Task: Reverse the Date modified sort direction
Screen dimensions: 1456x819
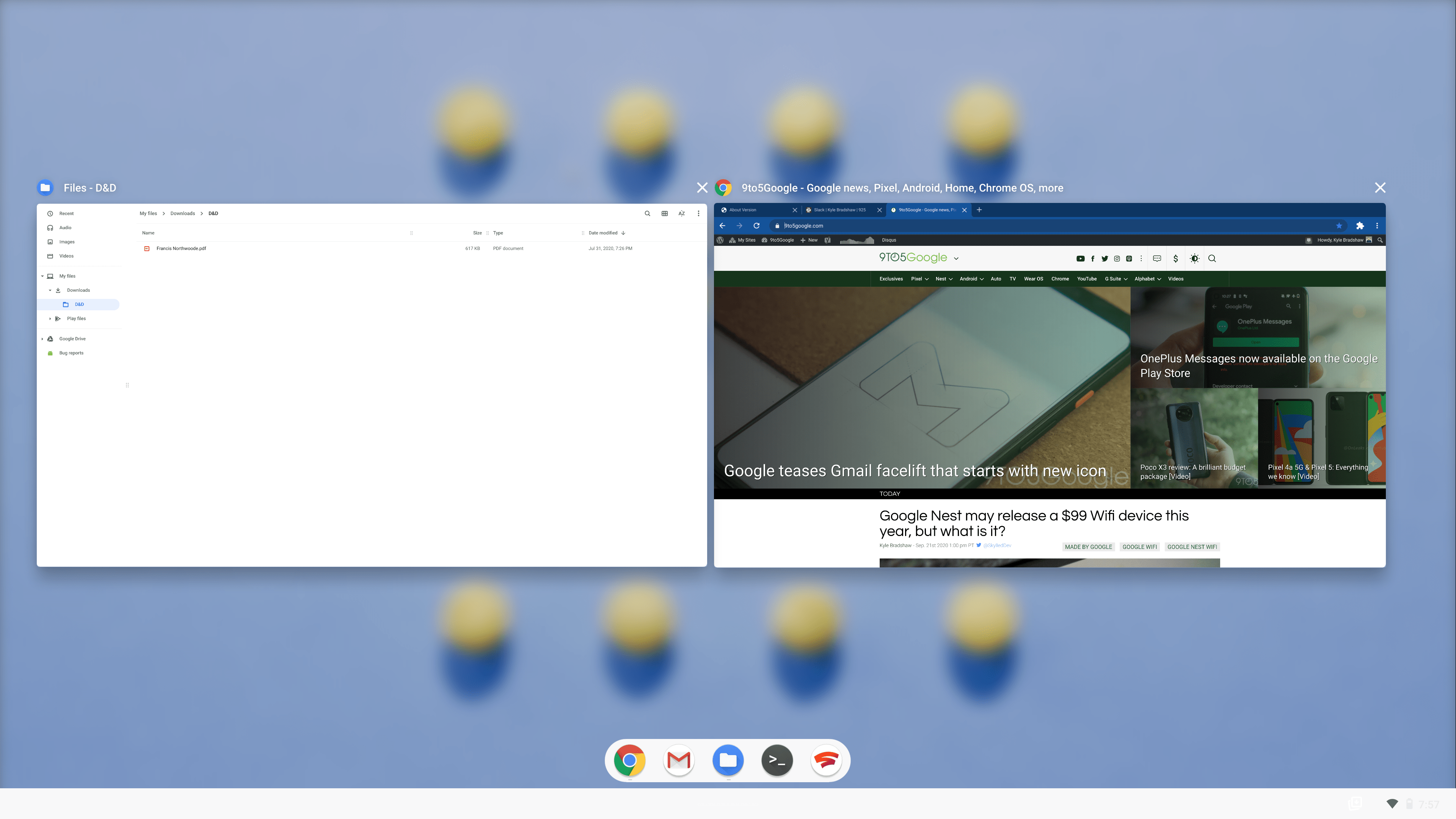Action: (623, 233)
